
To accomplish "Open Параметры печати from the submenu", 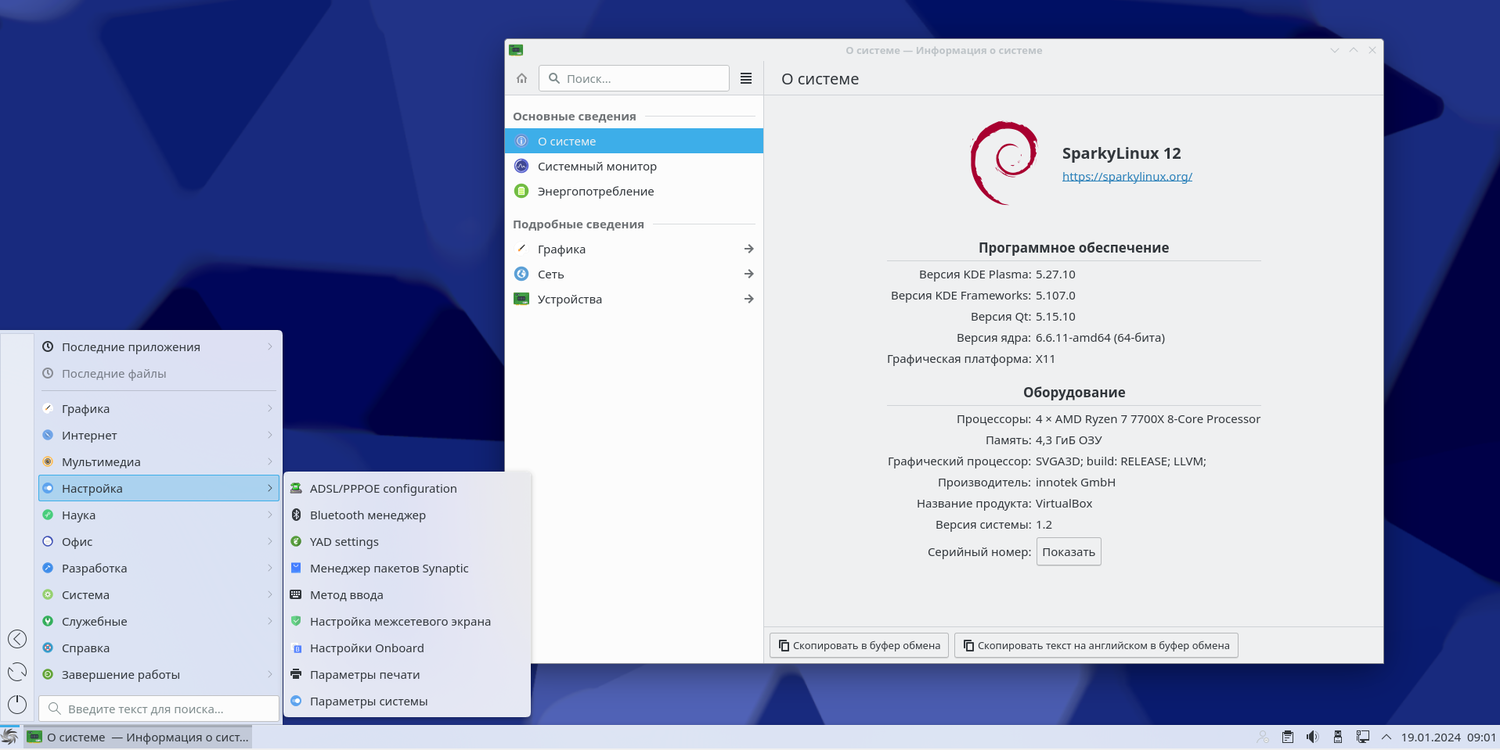I will (407, 674).
